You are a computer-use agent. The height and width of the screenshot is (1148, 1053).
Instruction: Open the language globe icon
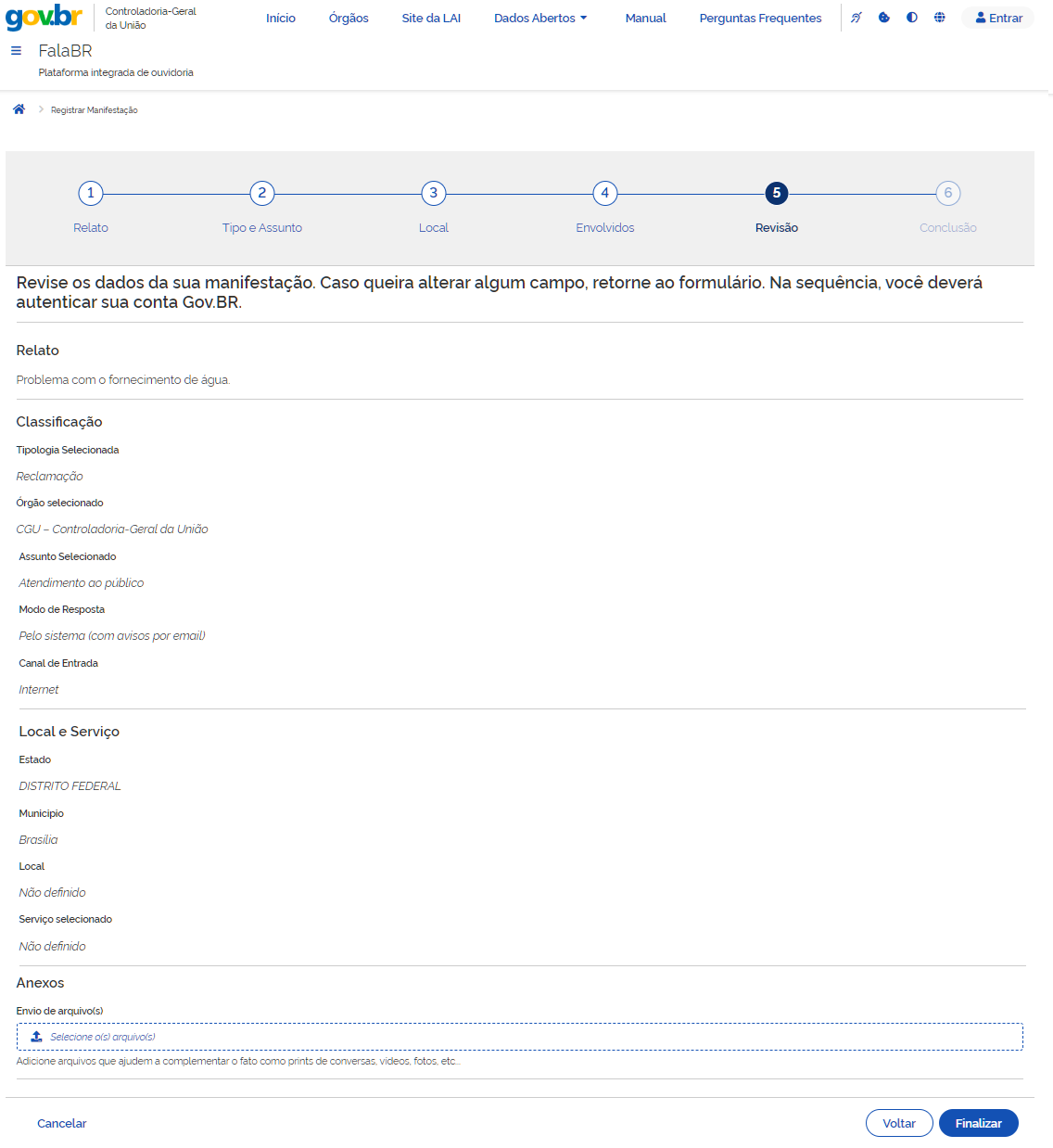tap(940, 18)
